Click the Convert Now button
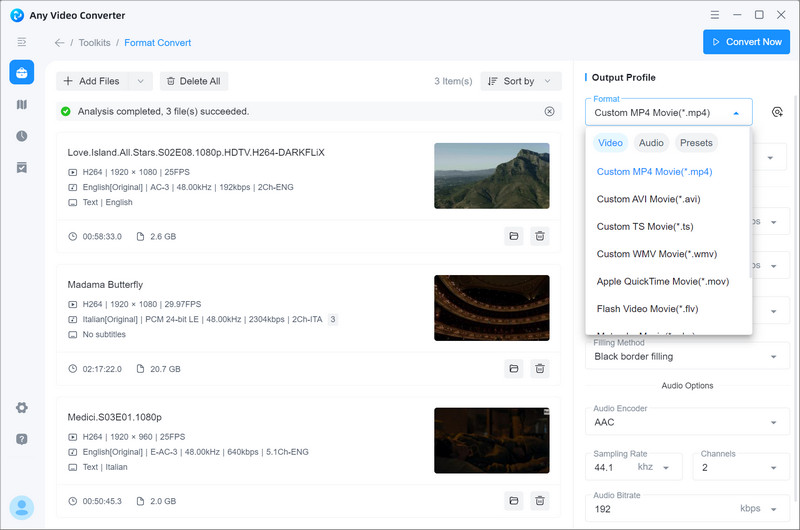Viewport: 800px width, 530px height. click(746, 42)
